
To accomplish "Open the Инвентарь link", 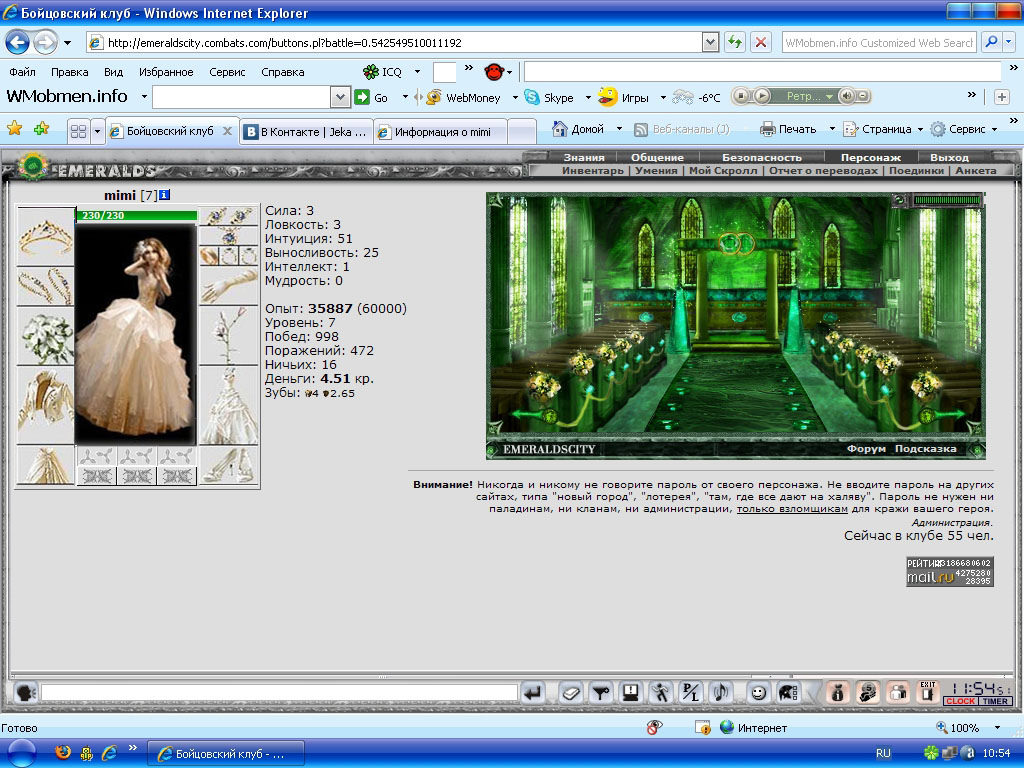I will point(593,170).
